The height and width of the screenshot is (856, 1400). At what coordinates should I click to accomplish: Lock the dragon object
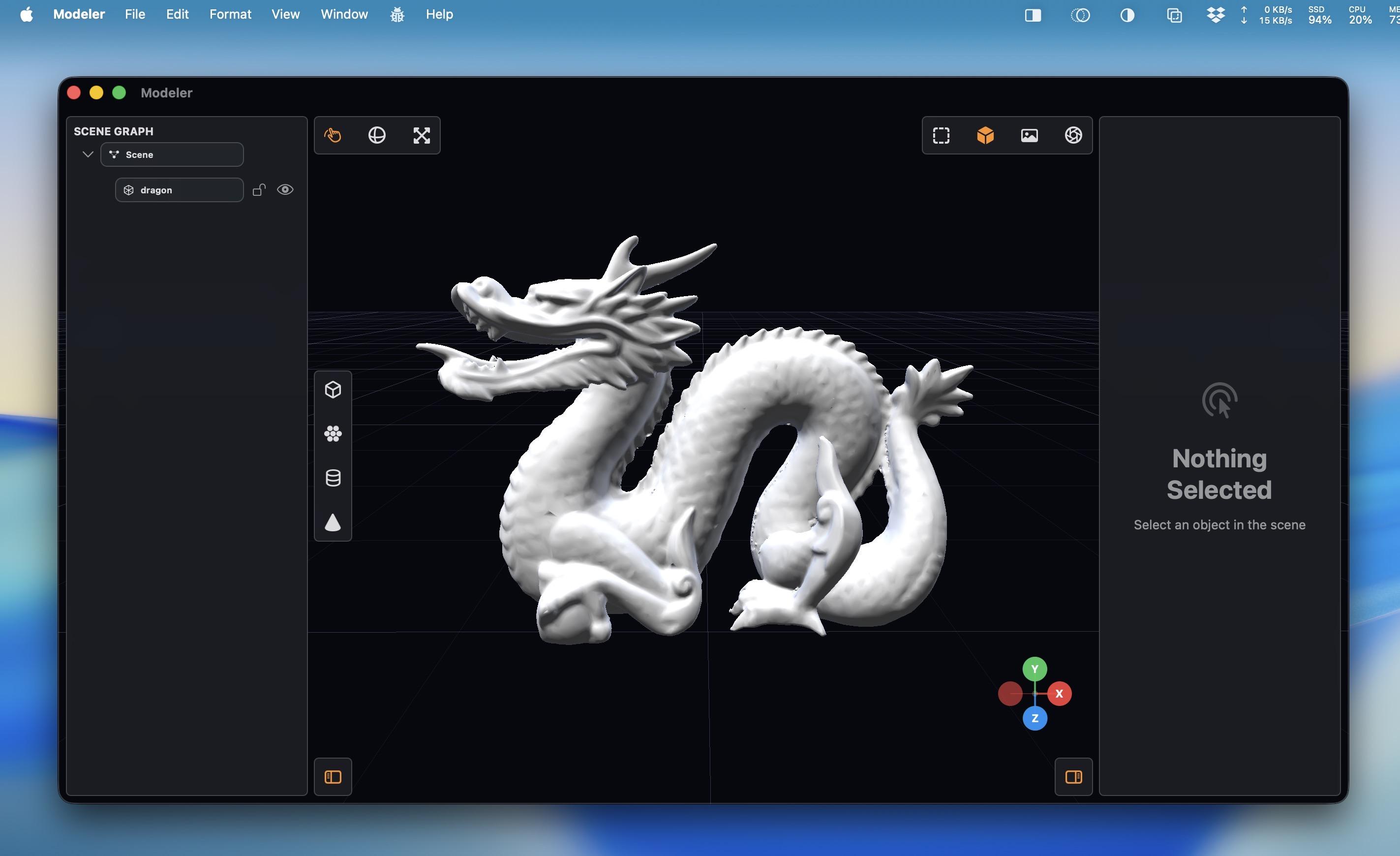(259, 190)
